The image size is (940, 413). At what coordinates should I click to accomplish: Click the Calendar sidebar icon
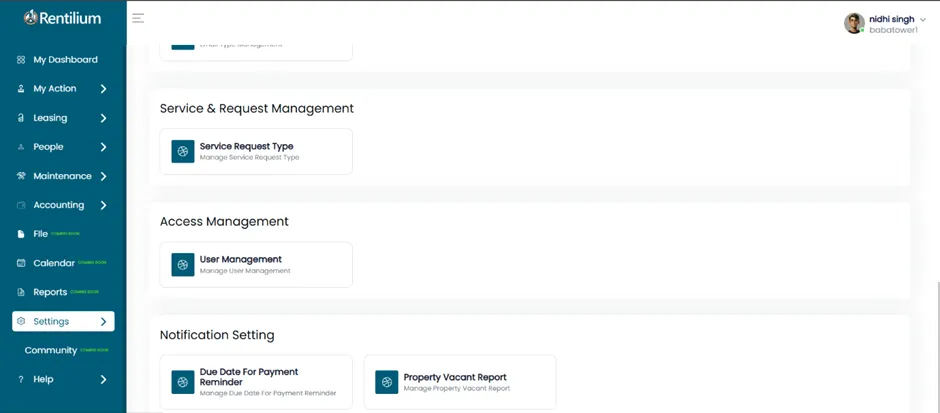pos(21,263)
